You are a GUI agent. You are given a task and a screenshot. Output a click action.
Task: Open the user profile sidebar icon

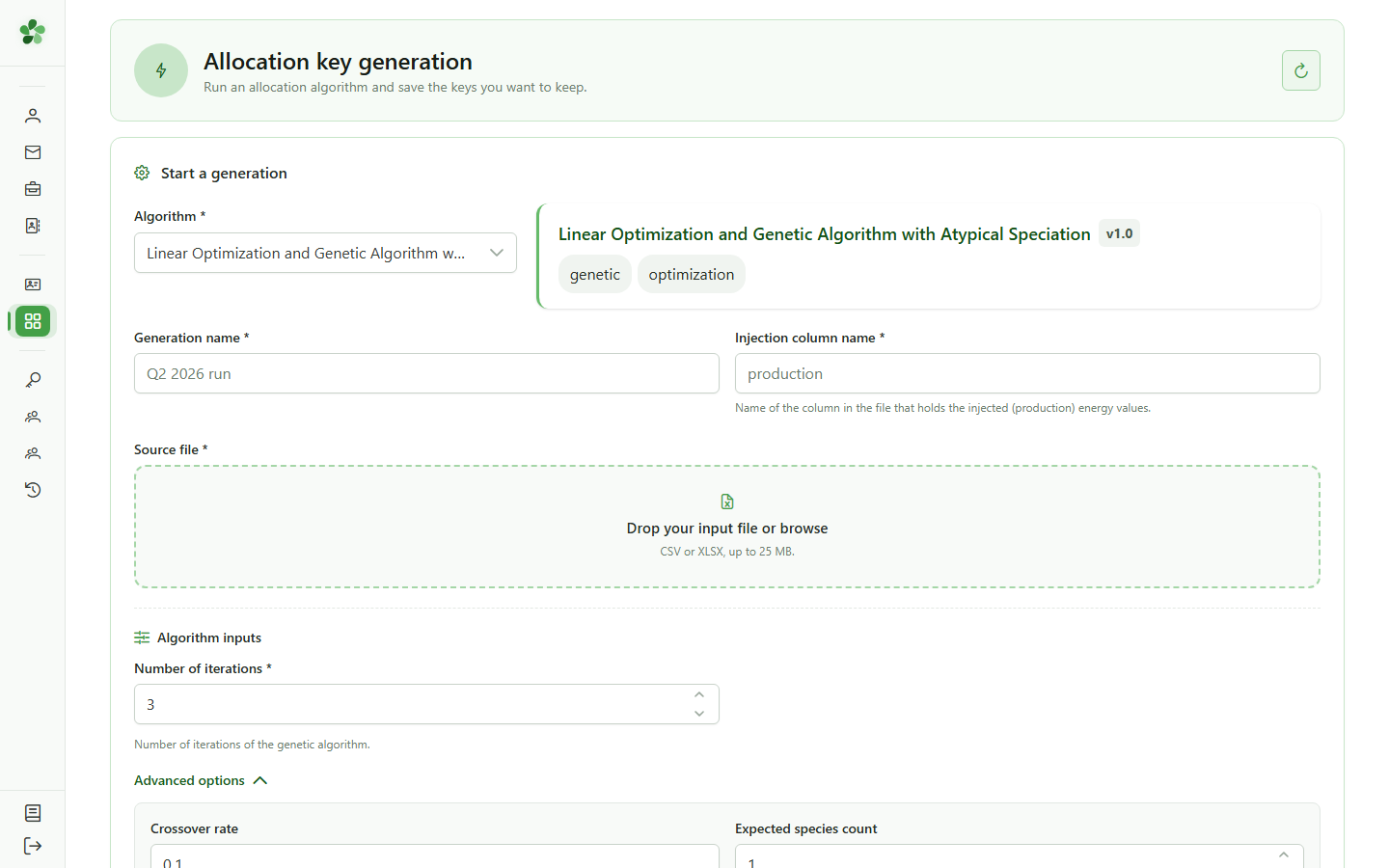pyautogui.click(x=33, y=116)
